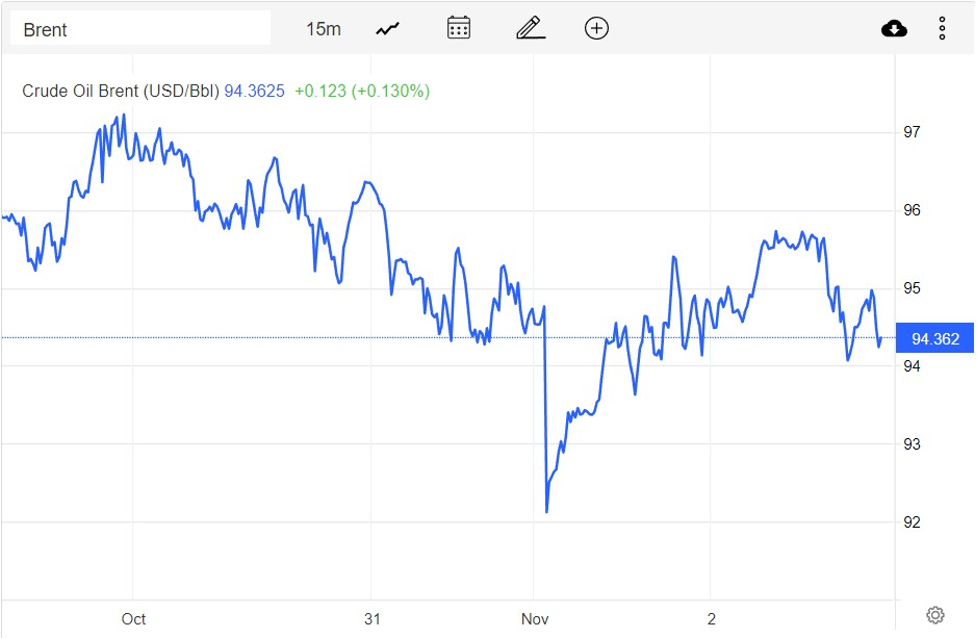The height and width of the screenshot is (639, 977).
Task: Click the Nov label on time axis
Action: pyautogui.click(x=535, y=619)
